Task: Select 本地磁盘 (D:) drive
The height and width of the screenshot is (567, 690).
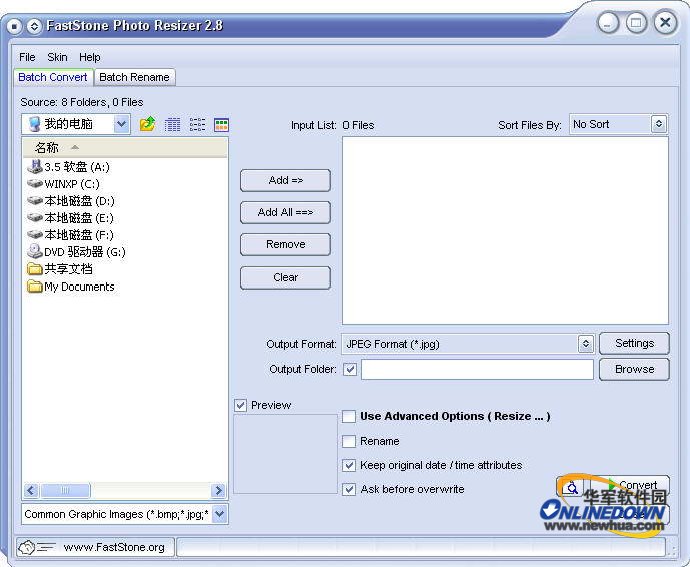Action: 71,201
